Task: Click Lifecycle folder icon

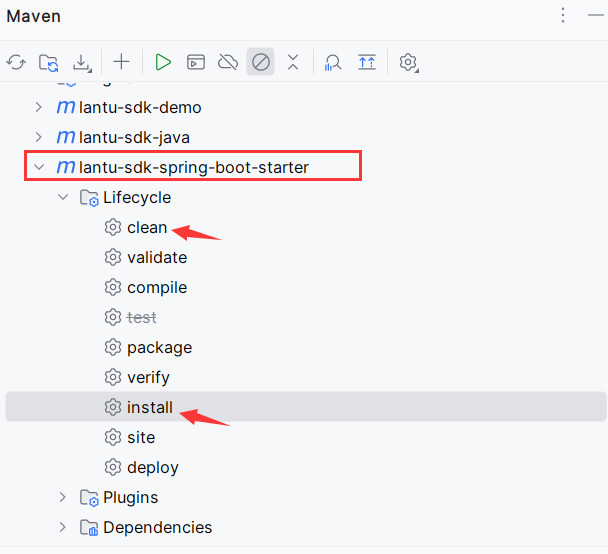Action: pyautogui.click(x=89, y=198)
